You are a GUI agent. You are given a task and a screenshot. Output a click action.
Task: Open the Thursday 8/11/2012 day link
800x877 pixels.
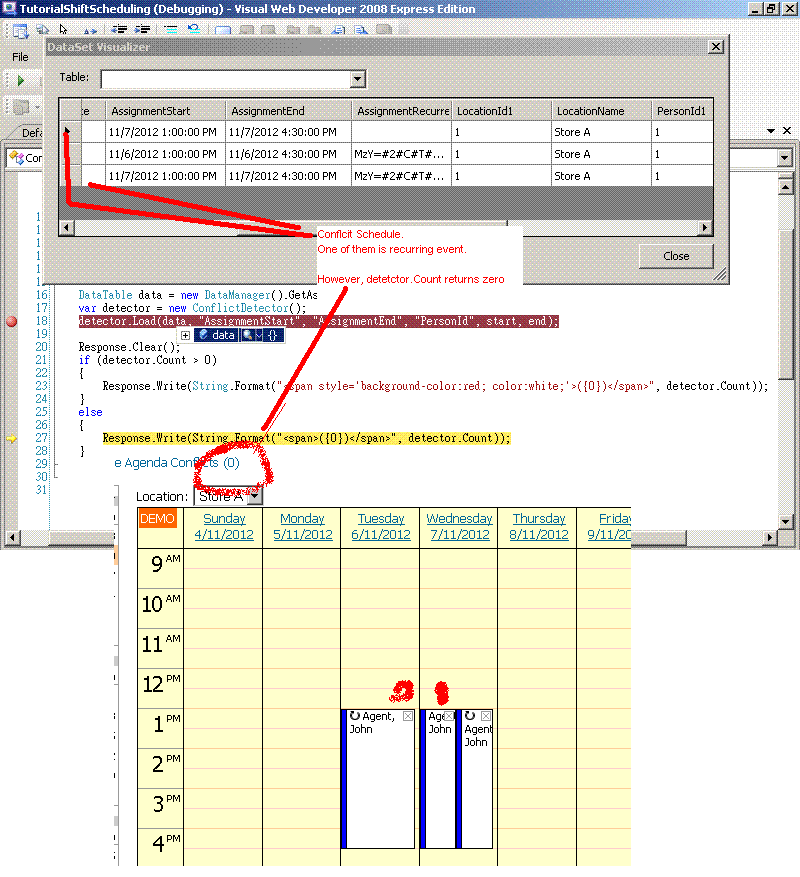pyautogui.click(x=539, y=526)
